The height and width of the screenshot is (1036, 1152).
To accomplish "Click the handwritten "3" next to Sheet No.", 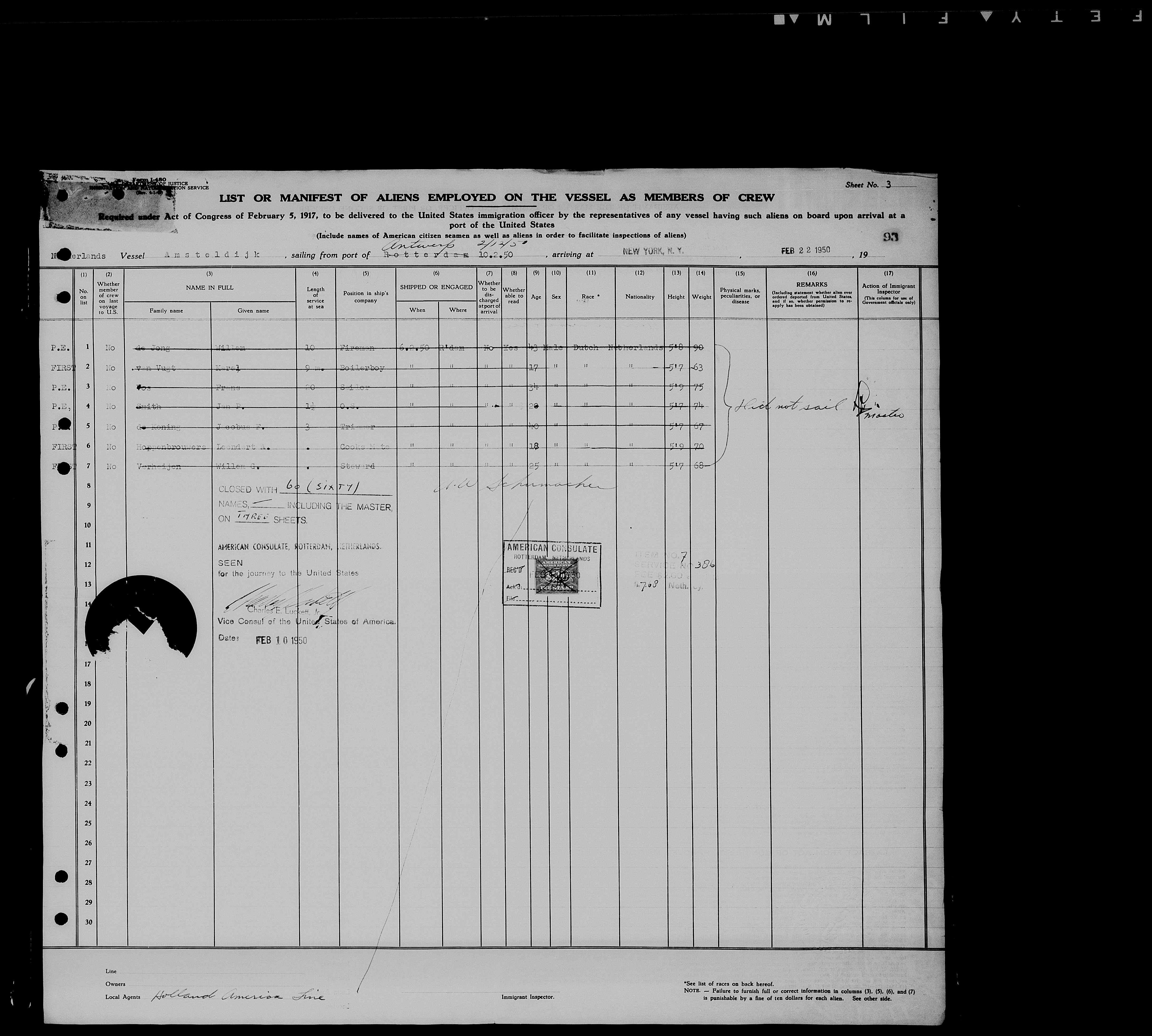I will point(889,185).
